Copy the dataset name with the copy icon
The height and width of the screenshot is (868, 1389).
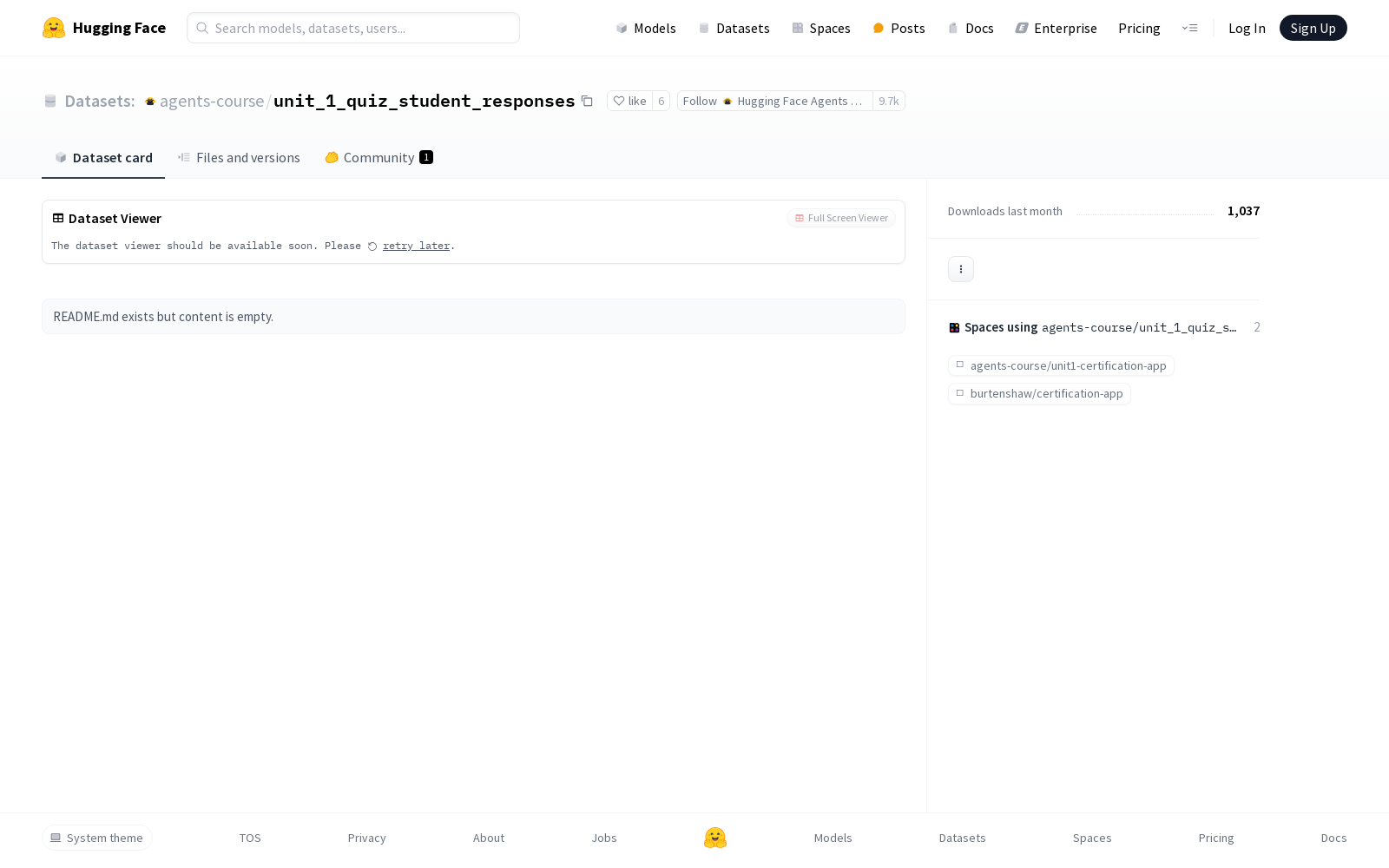click(x=587, y=101)
